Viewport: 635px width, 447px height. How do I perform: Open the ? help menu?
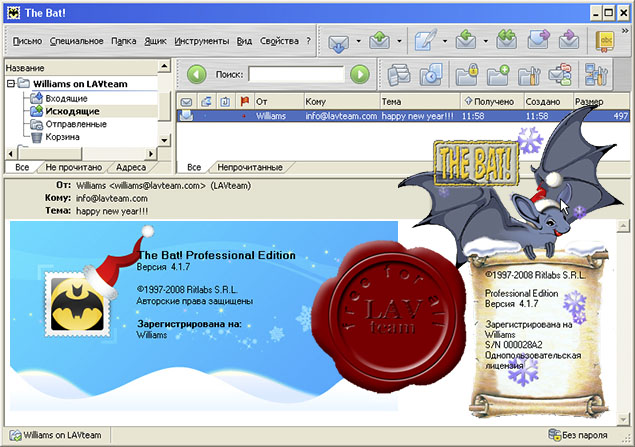click(x=309, y=41)
